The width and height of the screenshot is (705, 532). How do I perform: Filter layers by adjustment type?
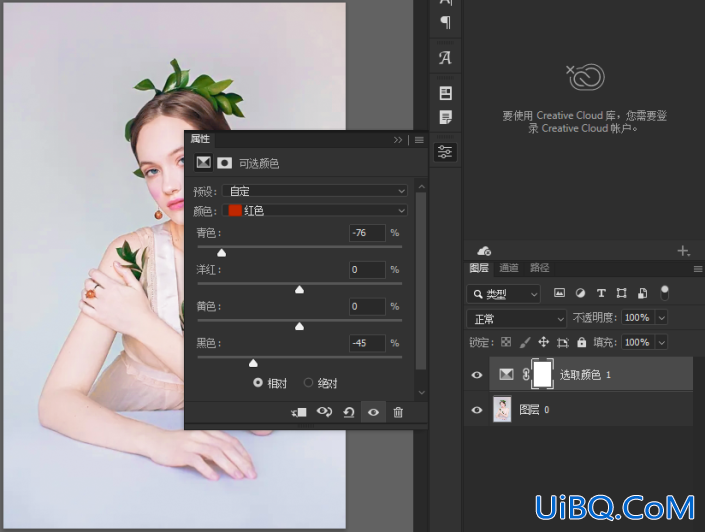pos(580,293)
